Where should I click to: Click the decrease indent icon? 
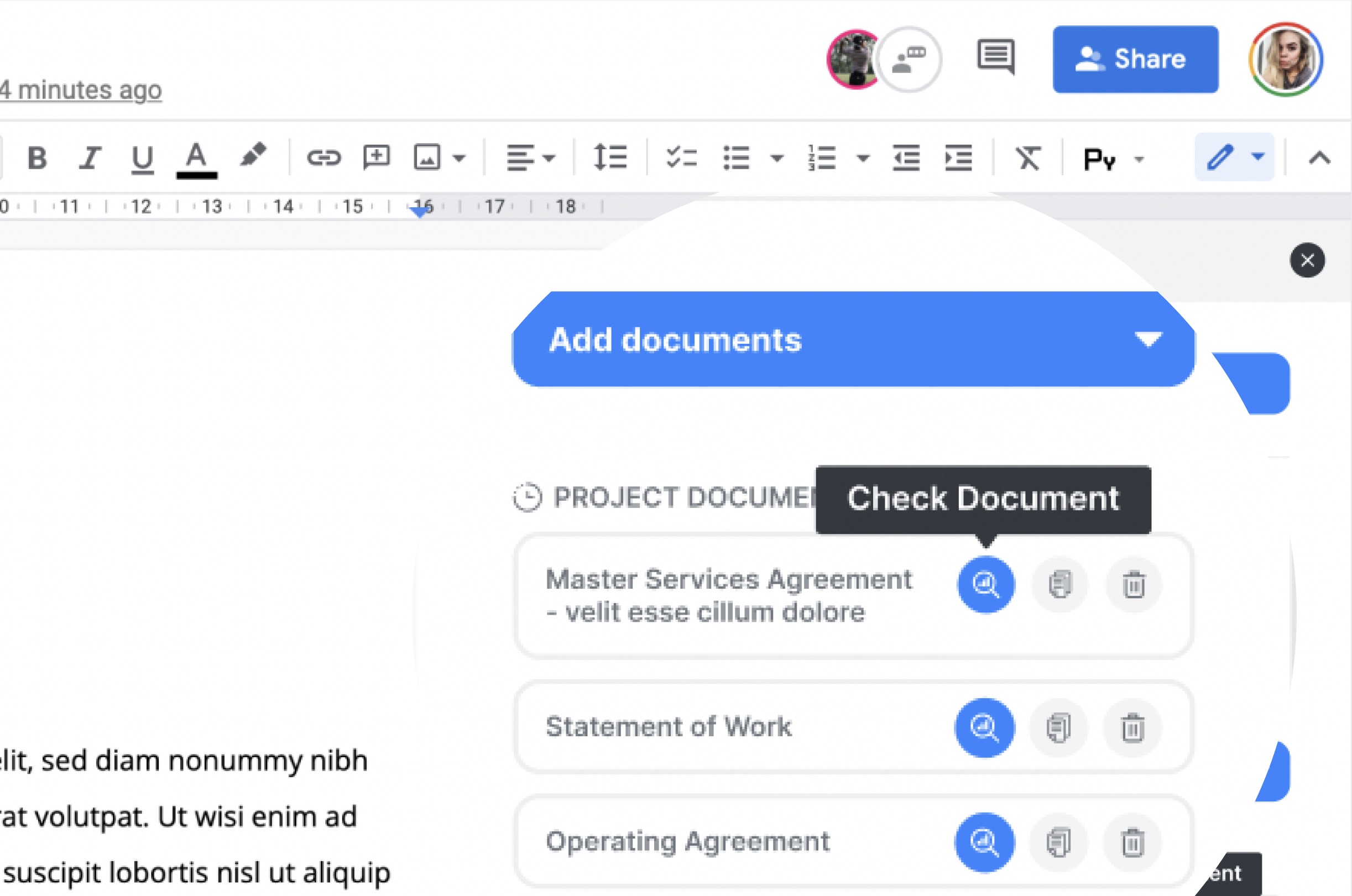click(x=906, y=158)
